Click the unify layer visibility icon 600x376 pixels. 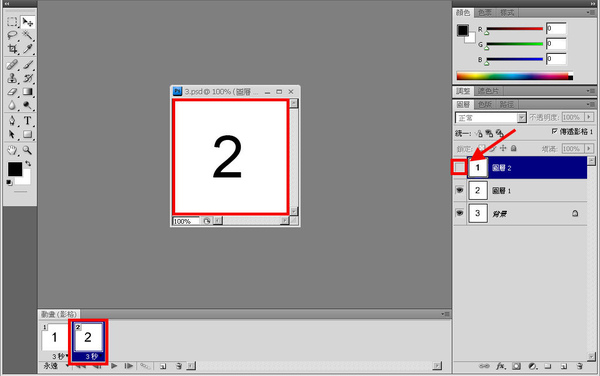coord(489,133)
